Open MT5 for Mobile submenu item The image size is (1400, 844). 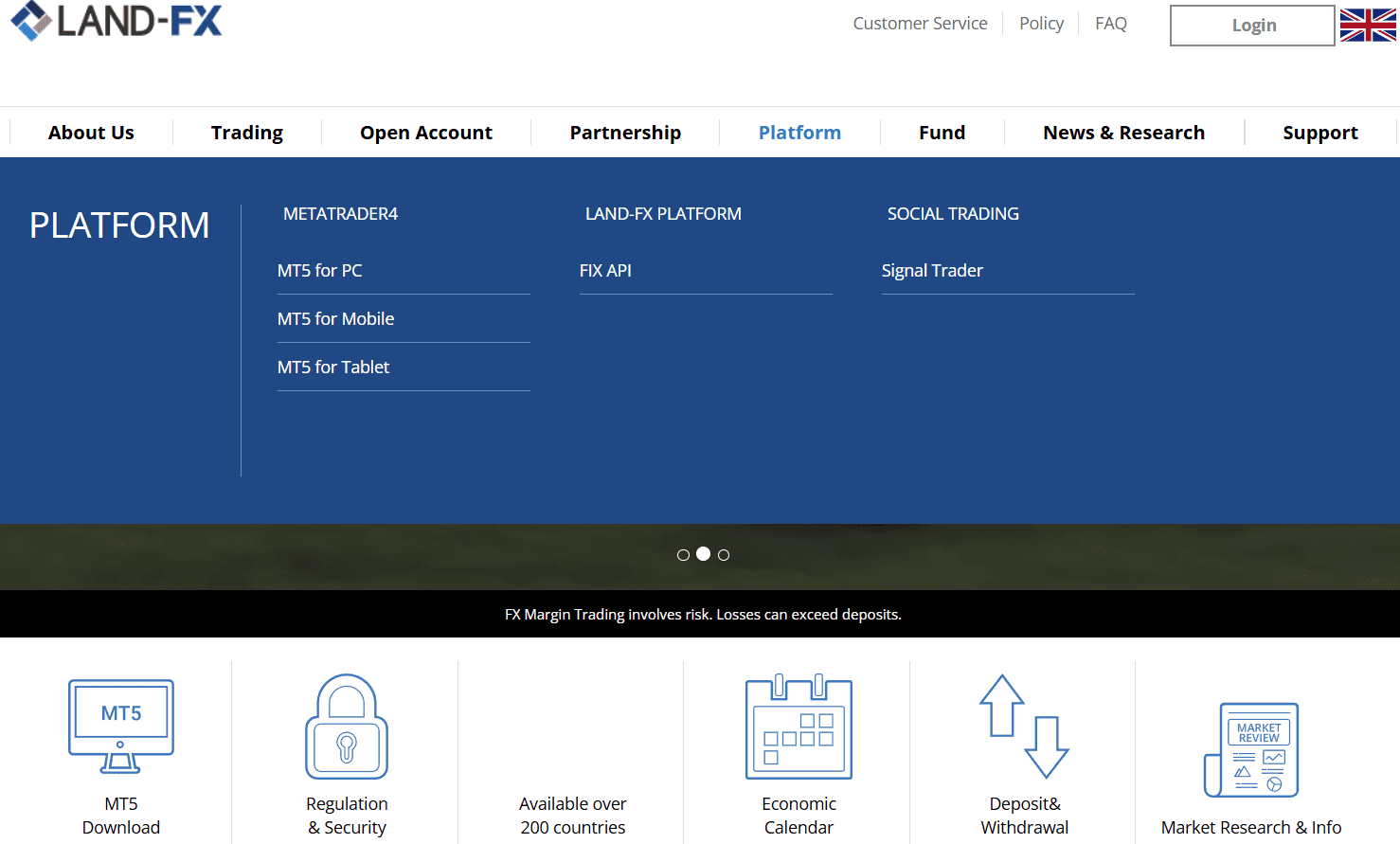point(336,319)
